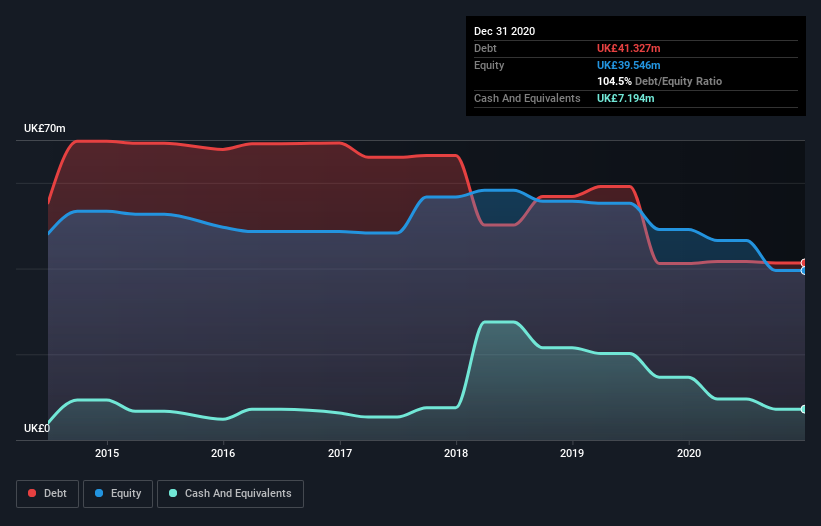Click the Equity label in tooltip
The width and height of the screenshot is (821, 526).
tap(489, 65)
